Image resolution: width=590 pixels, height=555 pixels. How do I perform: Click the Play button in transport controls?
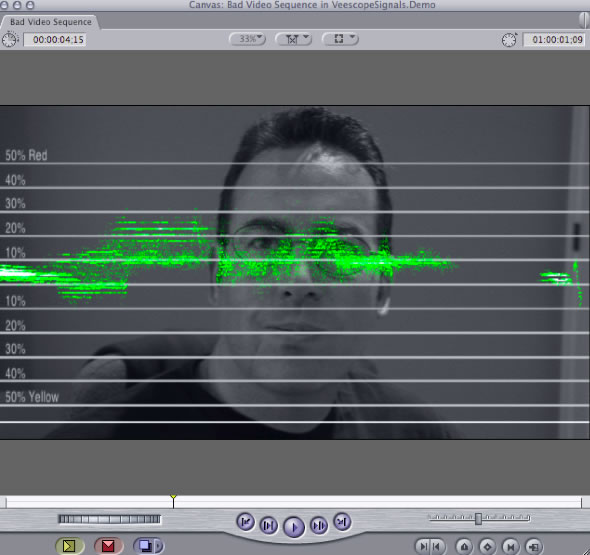[x=293, y=526]
